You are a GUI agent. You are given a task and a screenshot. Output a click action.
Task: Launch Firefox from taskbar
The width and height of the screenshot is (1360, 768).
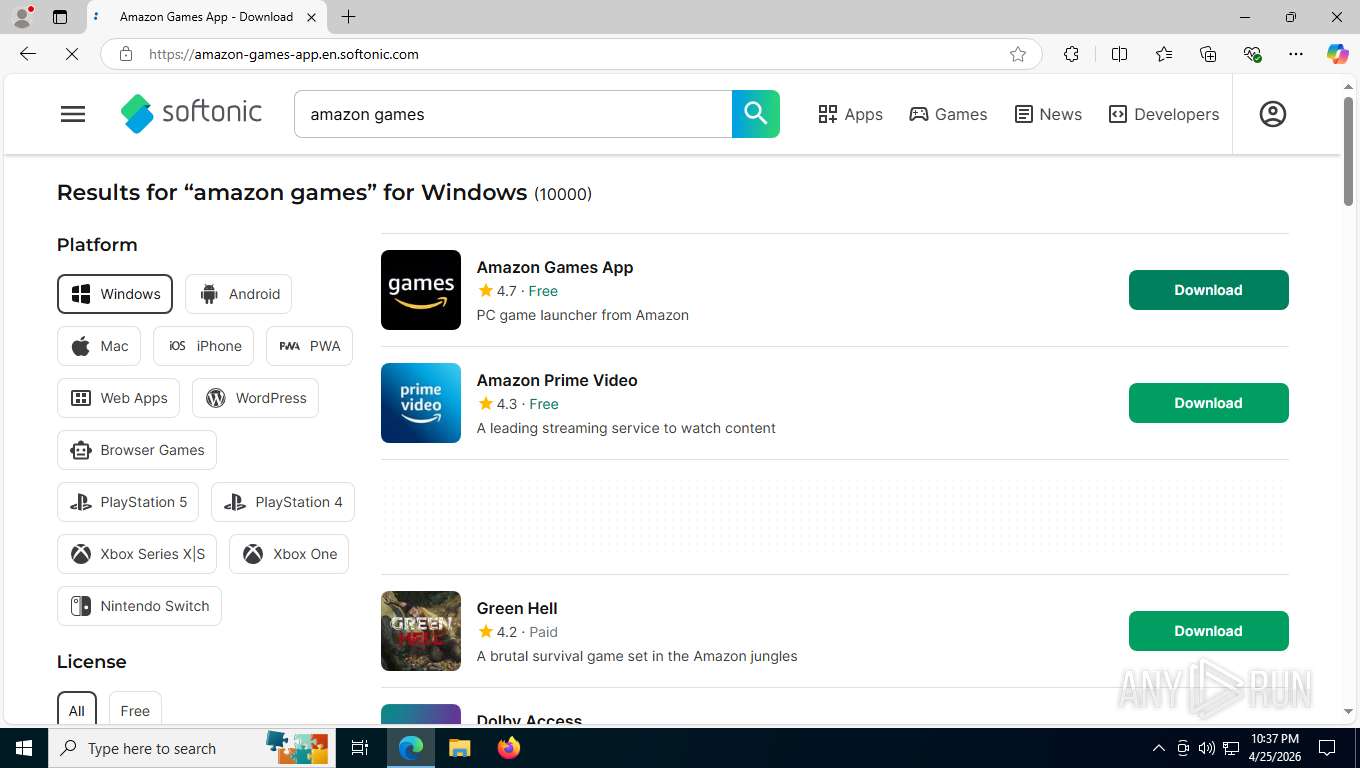[509, 748]
